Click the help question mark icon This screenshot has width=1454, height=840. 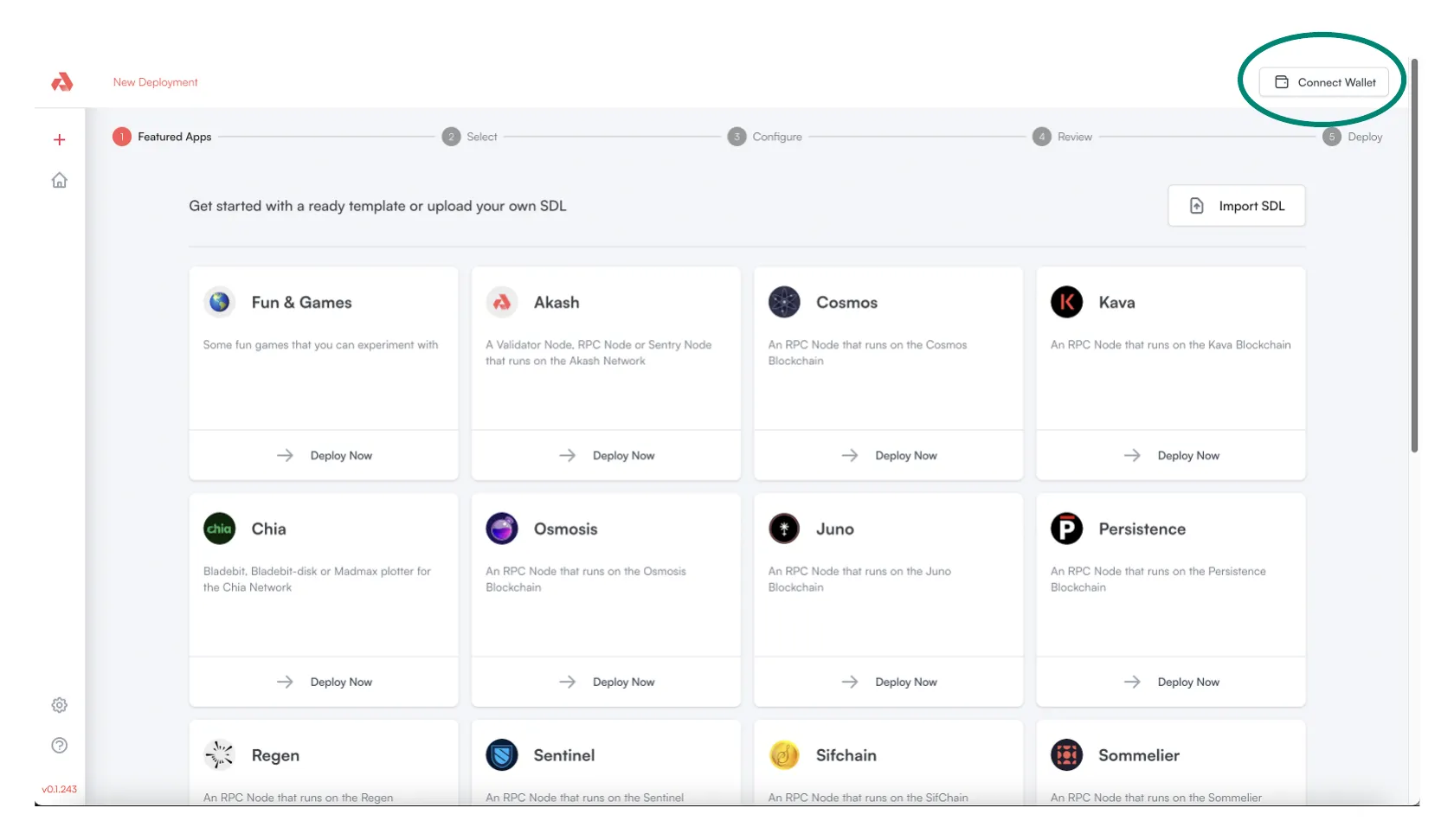[59, 746]
